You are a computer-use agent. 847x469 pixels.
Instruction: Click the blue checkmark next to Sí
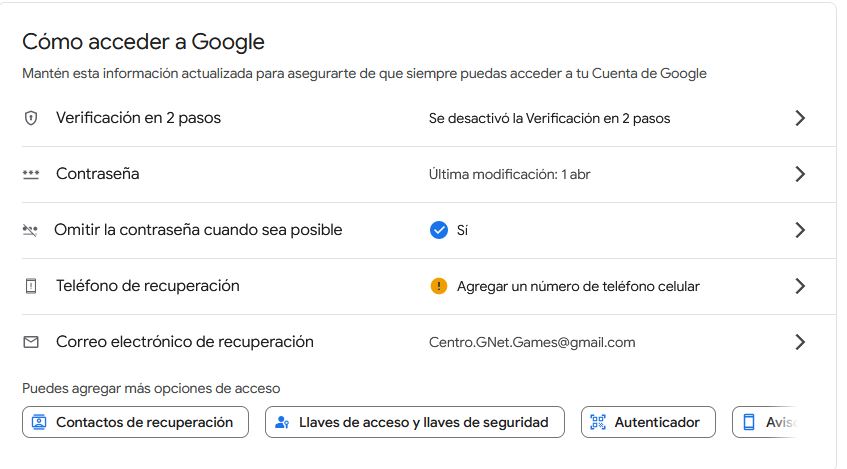[x=438, y=230]
